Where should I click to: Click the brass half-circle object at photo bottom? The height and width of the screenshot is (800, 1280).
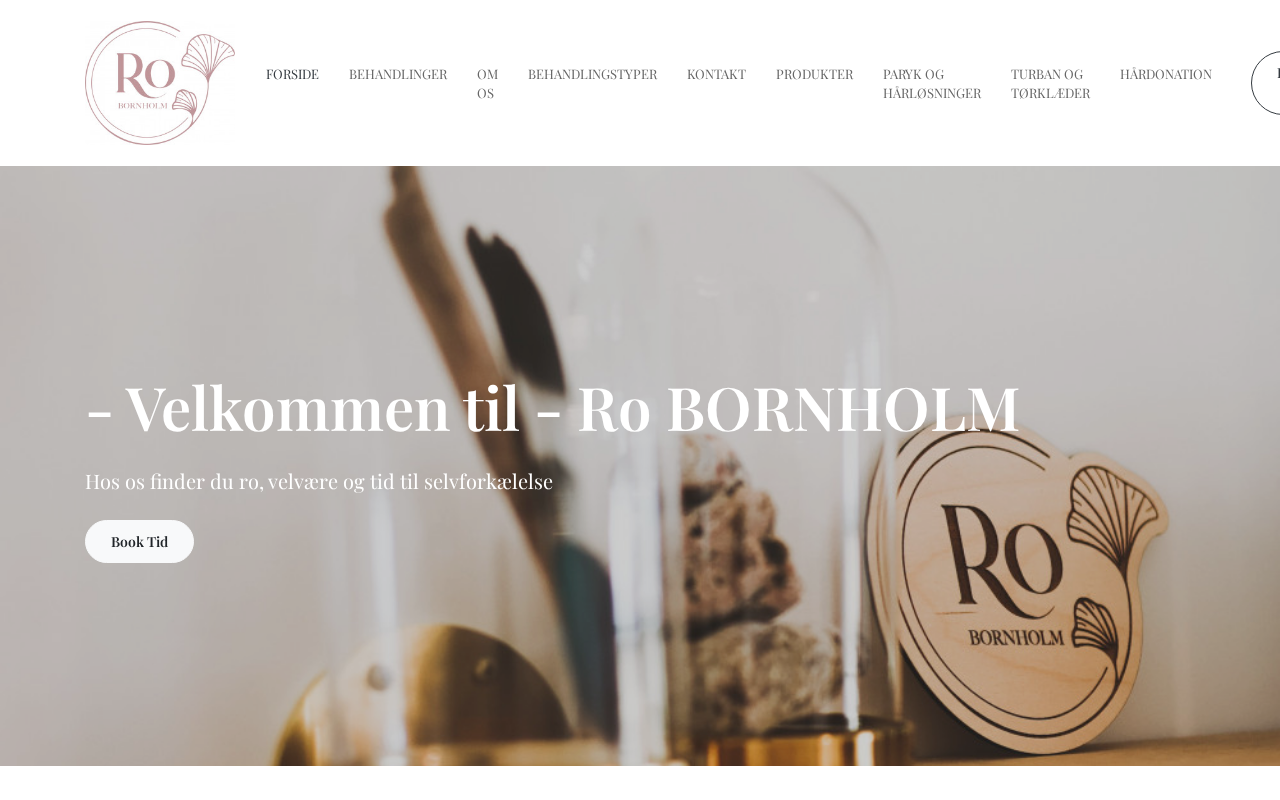click(x=440, y=700)
